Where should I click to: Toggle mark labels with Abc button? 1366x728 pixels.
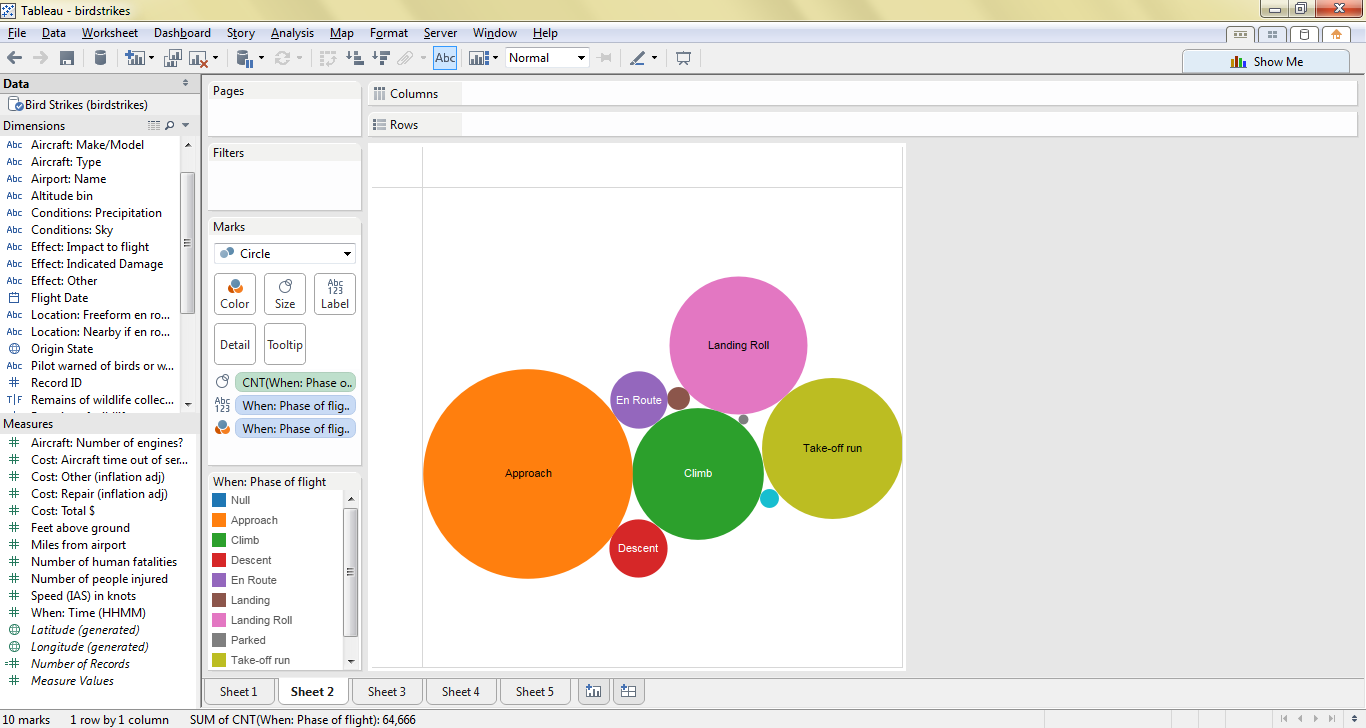click(x=445, y=58)
